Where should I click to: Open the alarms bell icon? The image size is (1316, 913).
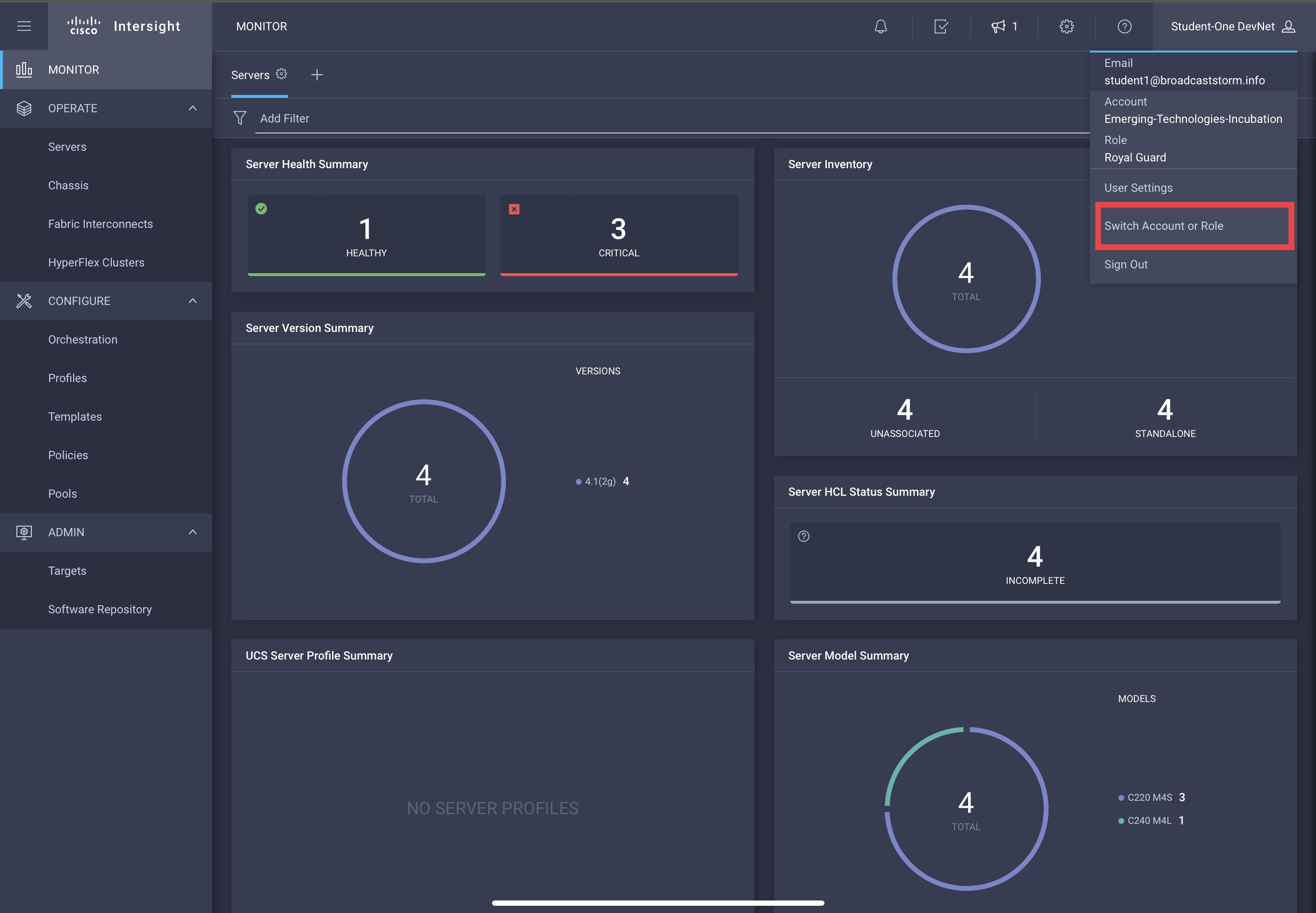coord(880,26)
